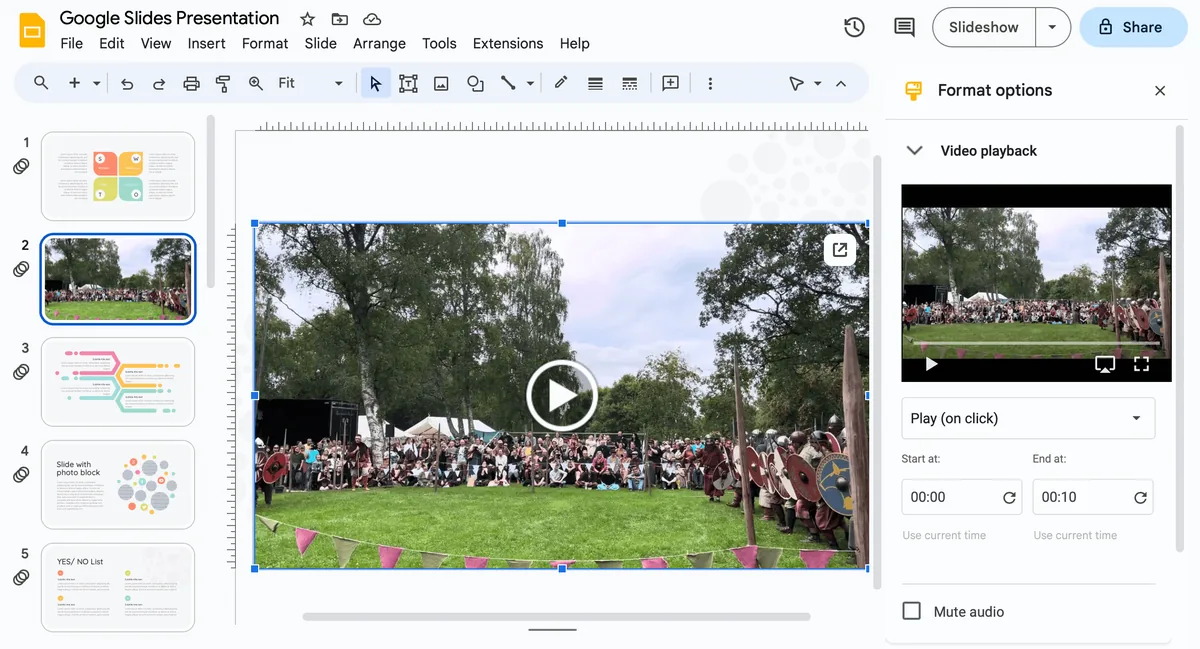
Task: Reset the End at time
Action: (1140, 497)
